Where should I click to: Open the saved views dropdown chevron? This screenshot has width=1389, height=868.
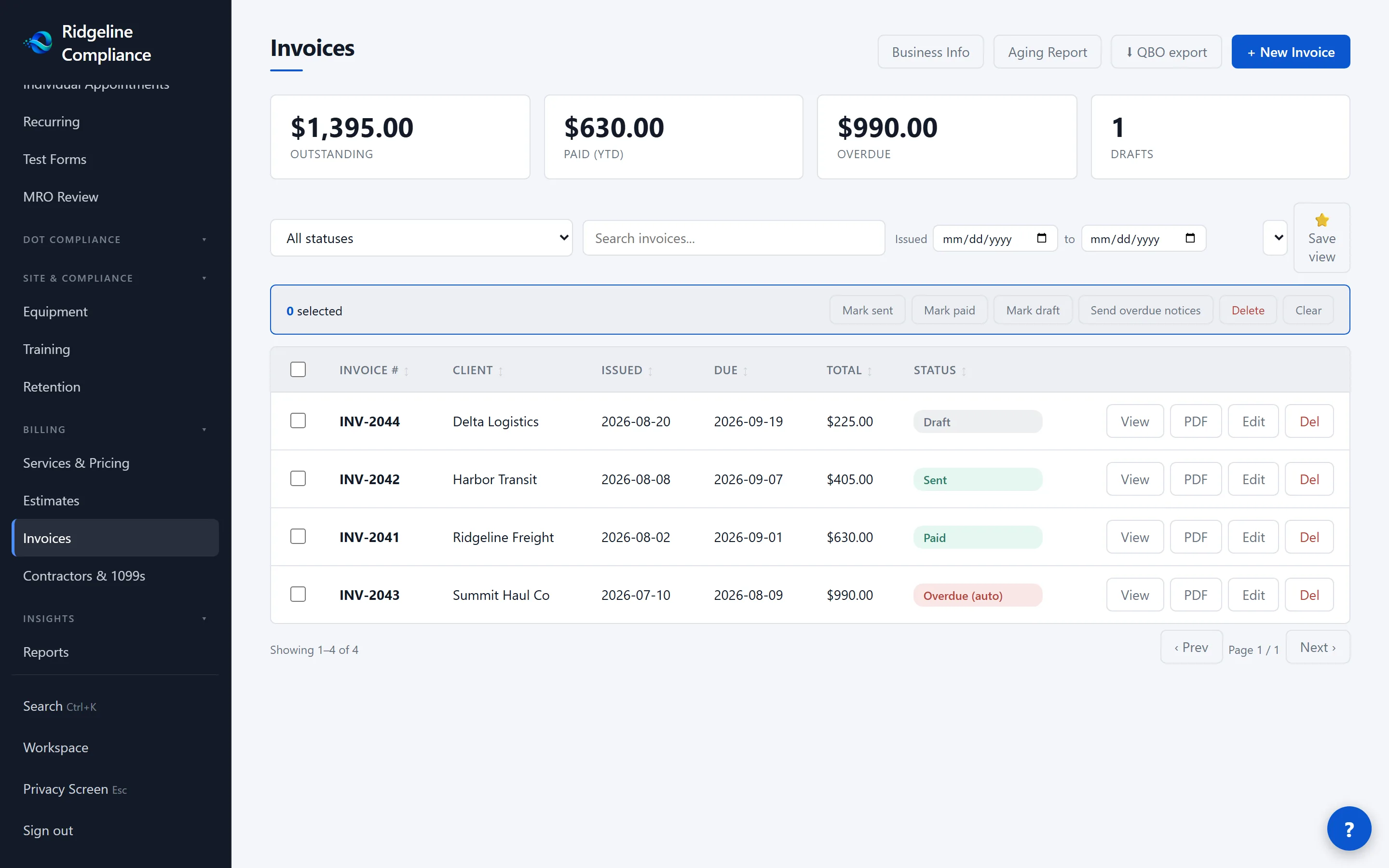click(1275, 238)
